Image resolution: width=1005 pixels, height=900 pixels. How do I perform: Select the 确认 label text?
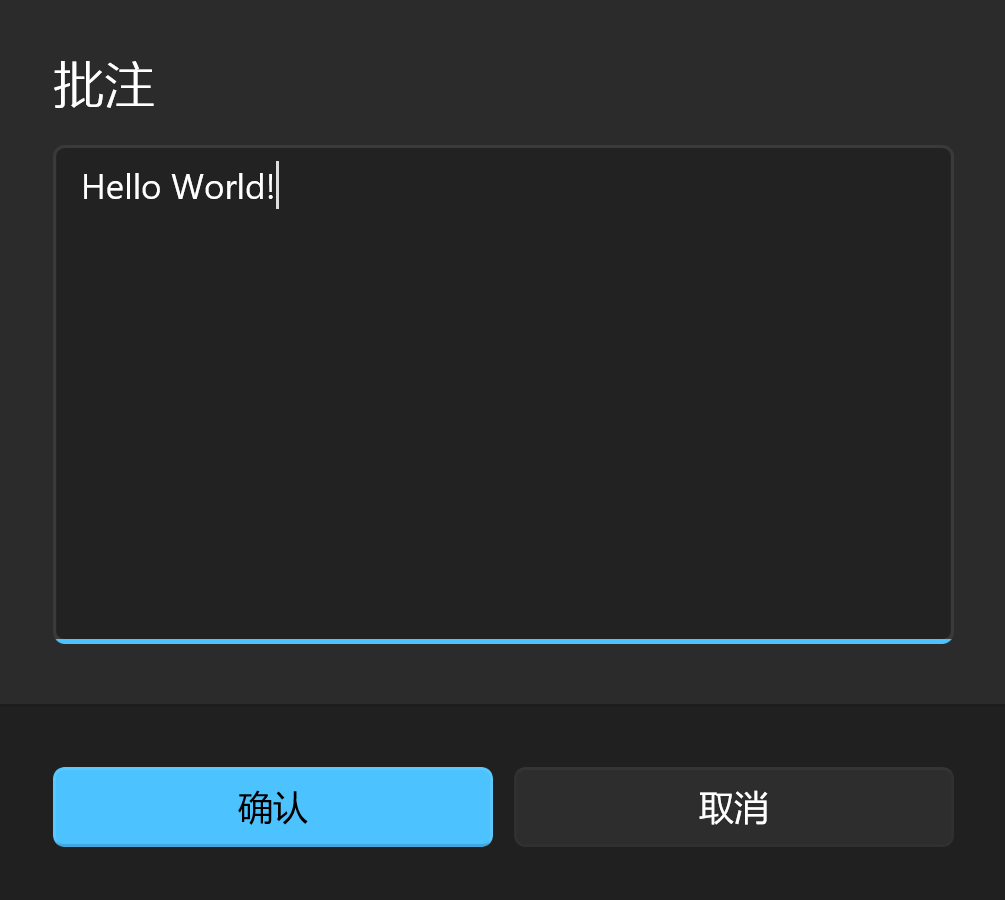272,807
